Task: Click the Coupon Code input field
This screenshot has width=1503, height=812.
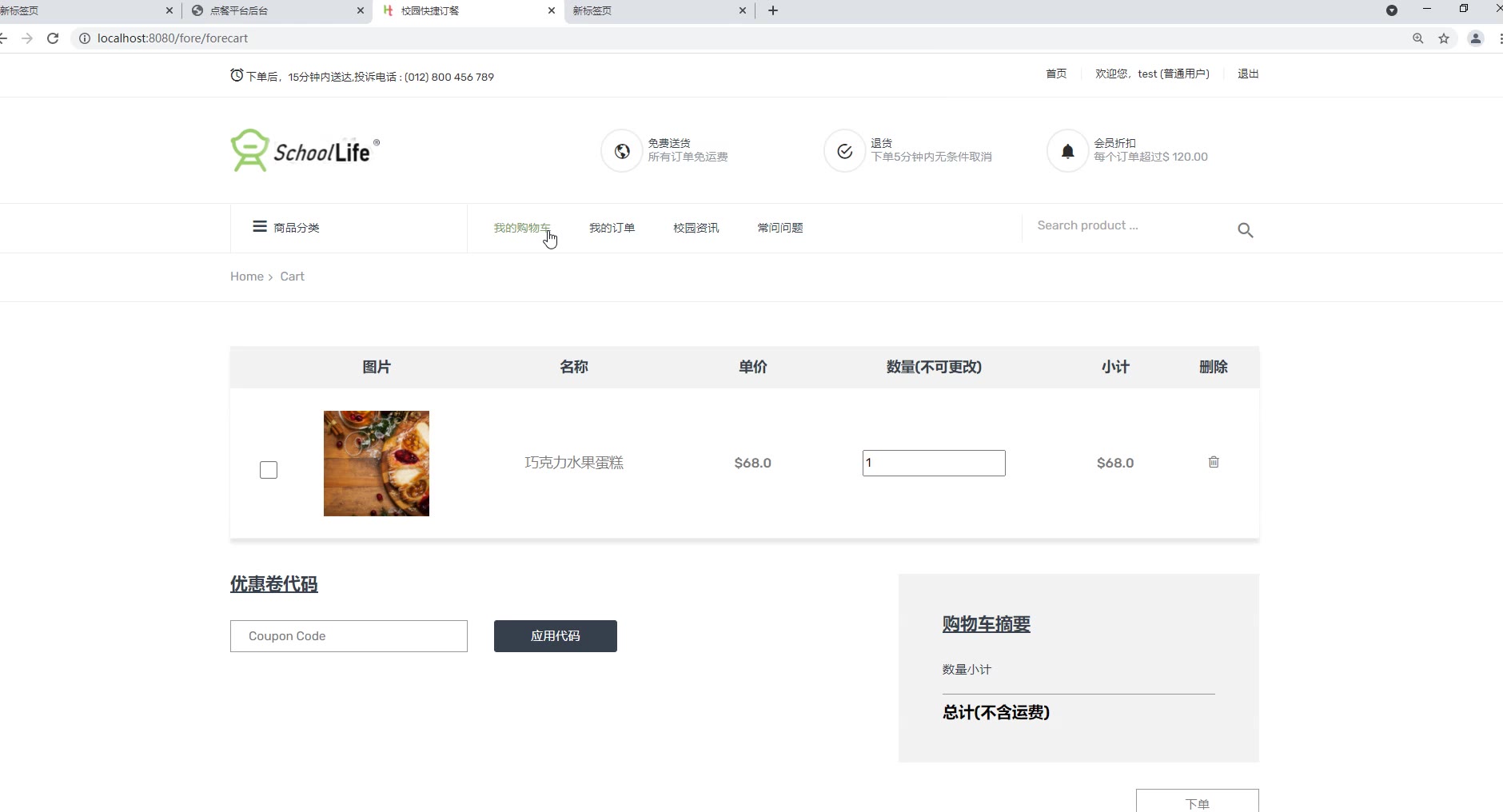Action: click(x=349, y=636)
